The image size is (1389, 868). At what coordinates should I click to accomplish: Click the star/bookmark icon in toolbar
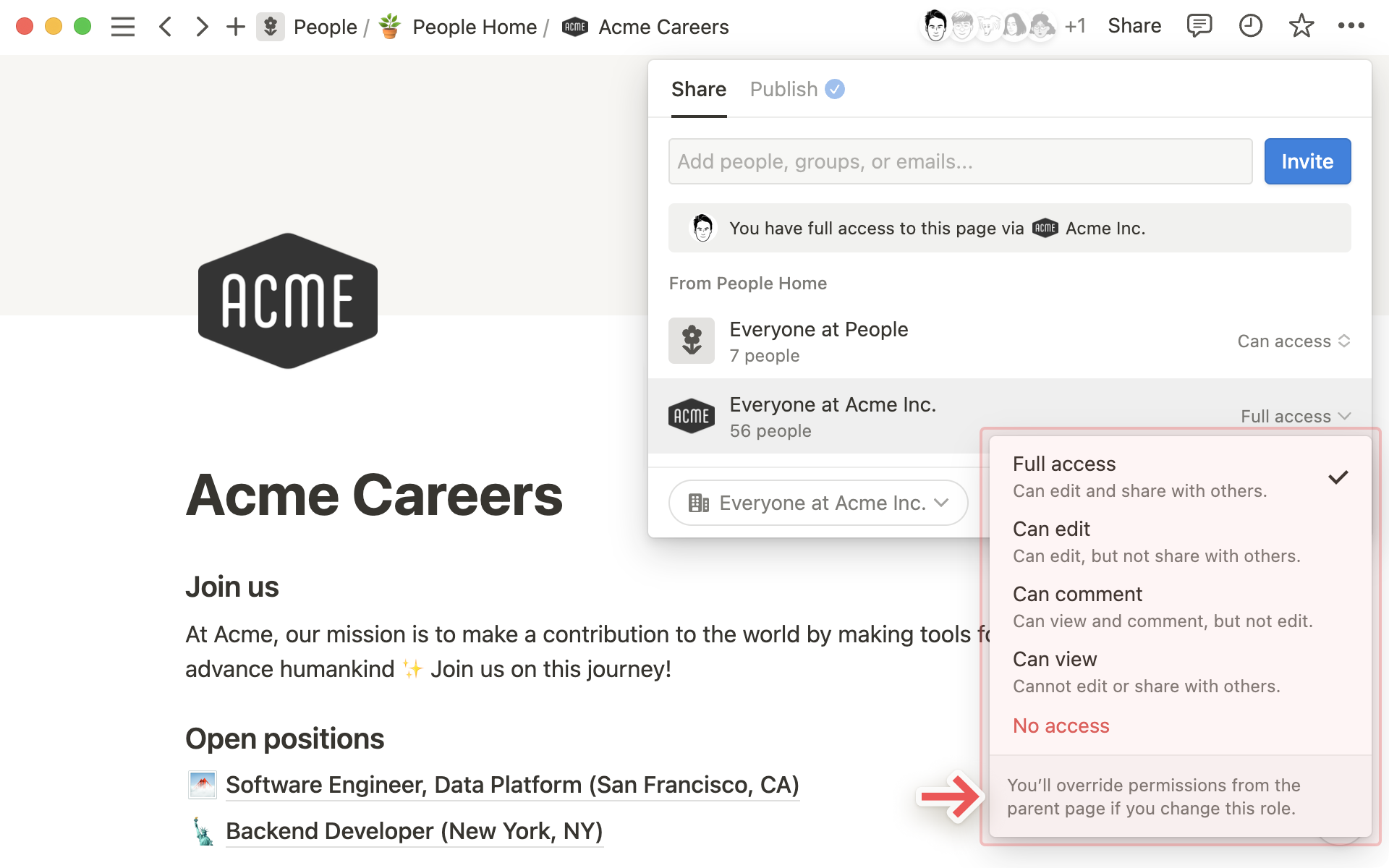(1302, 26)
